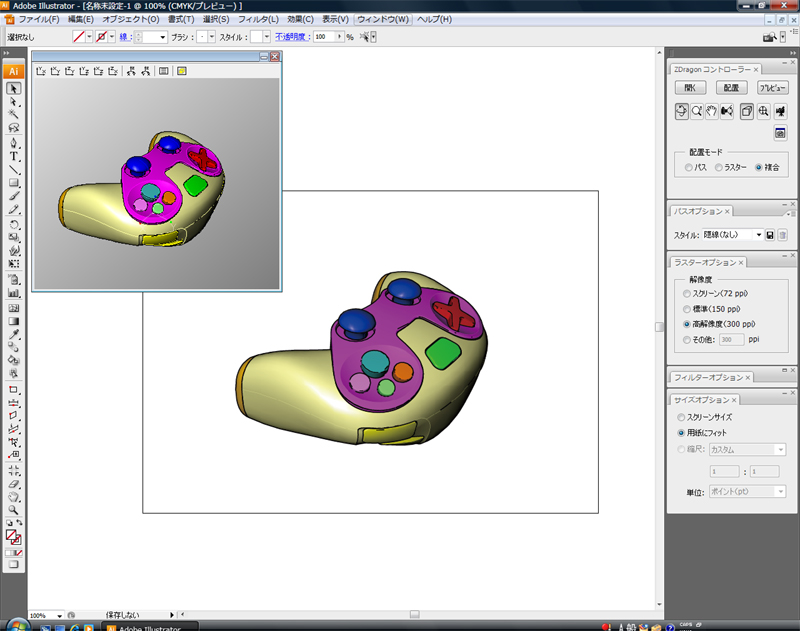Select the Pen tool in the toolbox
Image resolution: width=800 pixels, height=631 pixels.
[x=14, y=143]
